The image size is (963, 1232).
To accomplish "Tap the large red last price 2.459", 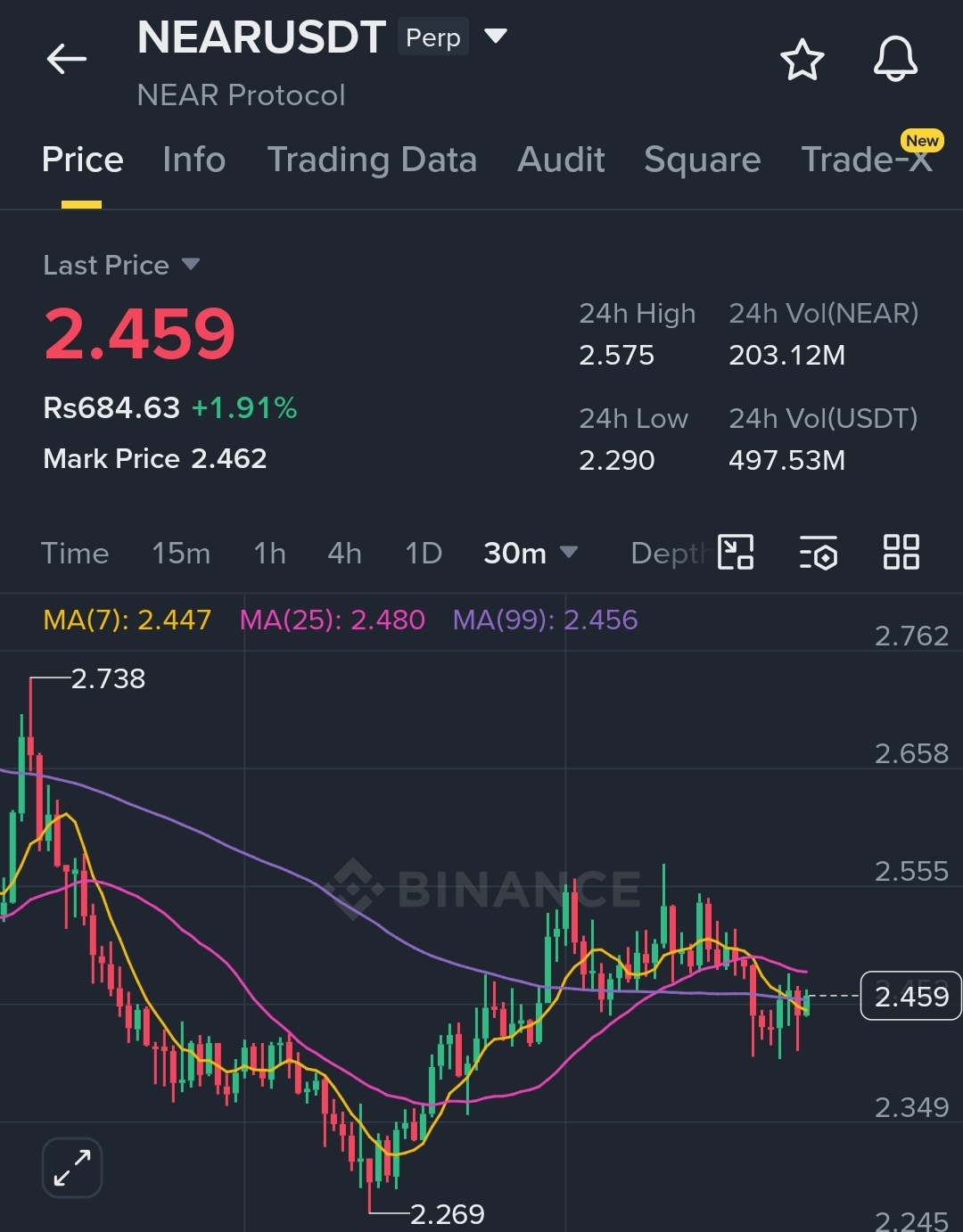I will click(x=140, y=334).
